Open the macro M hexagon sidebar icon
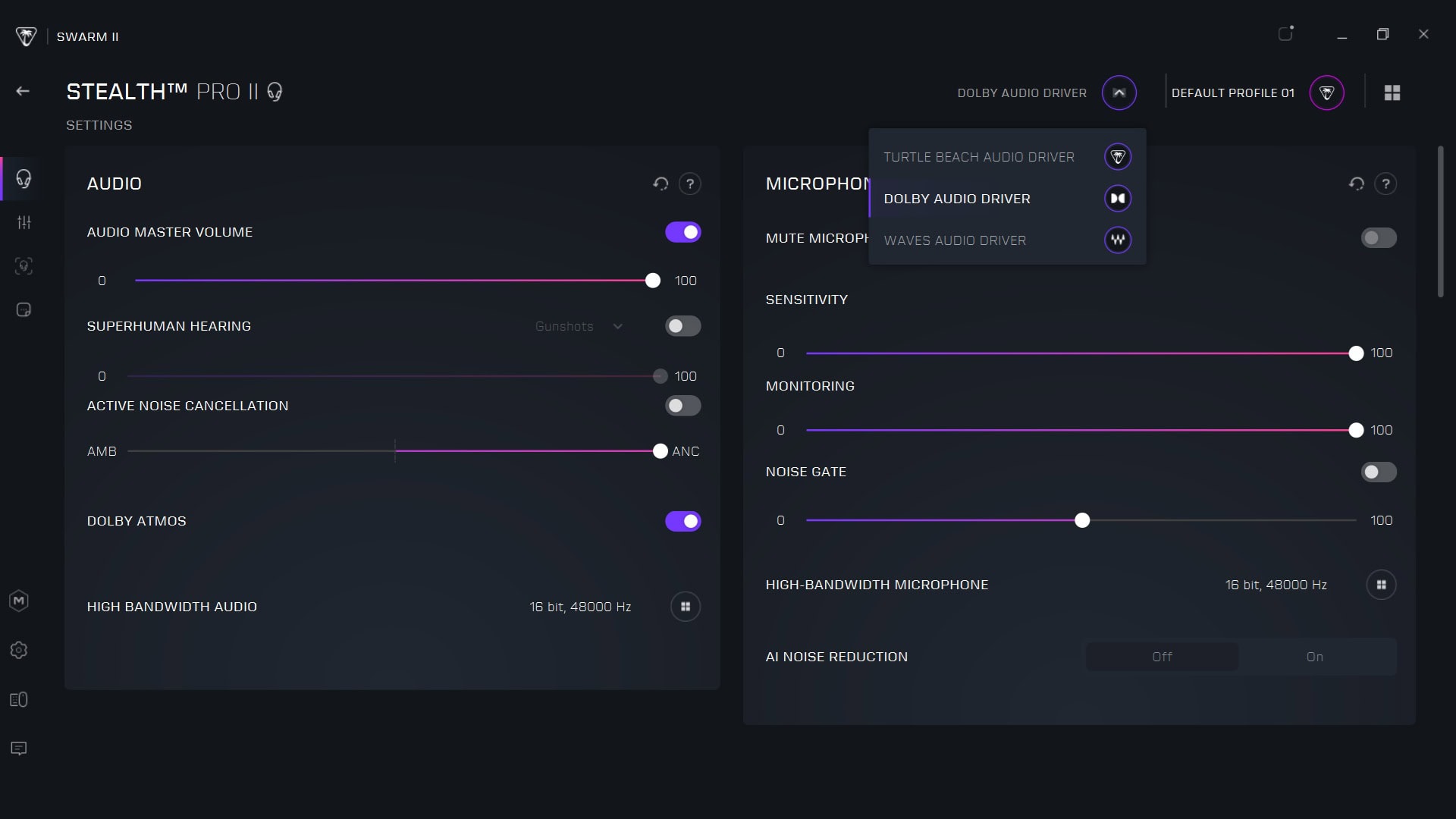 19,601
